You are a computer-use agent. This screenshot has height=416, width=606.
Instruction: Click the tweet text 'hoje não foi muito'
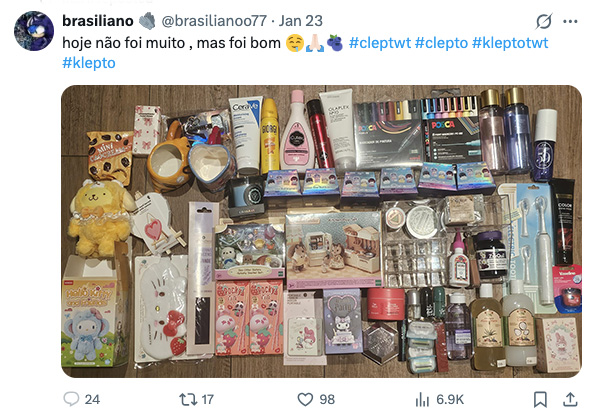(x=124, y=43)
